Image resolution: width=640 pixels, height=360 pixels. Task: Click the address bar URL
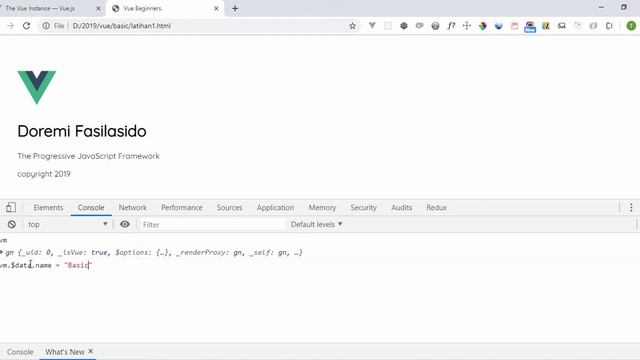[122, 26]
